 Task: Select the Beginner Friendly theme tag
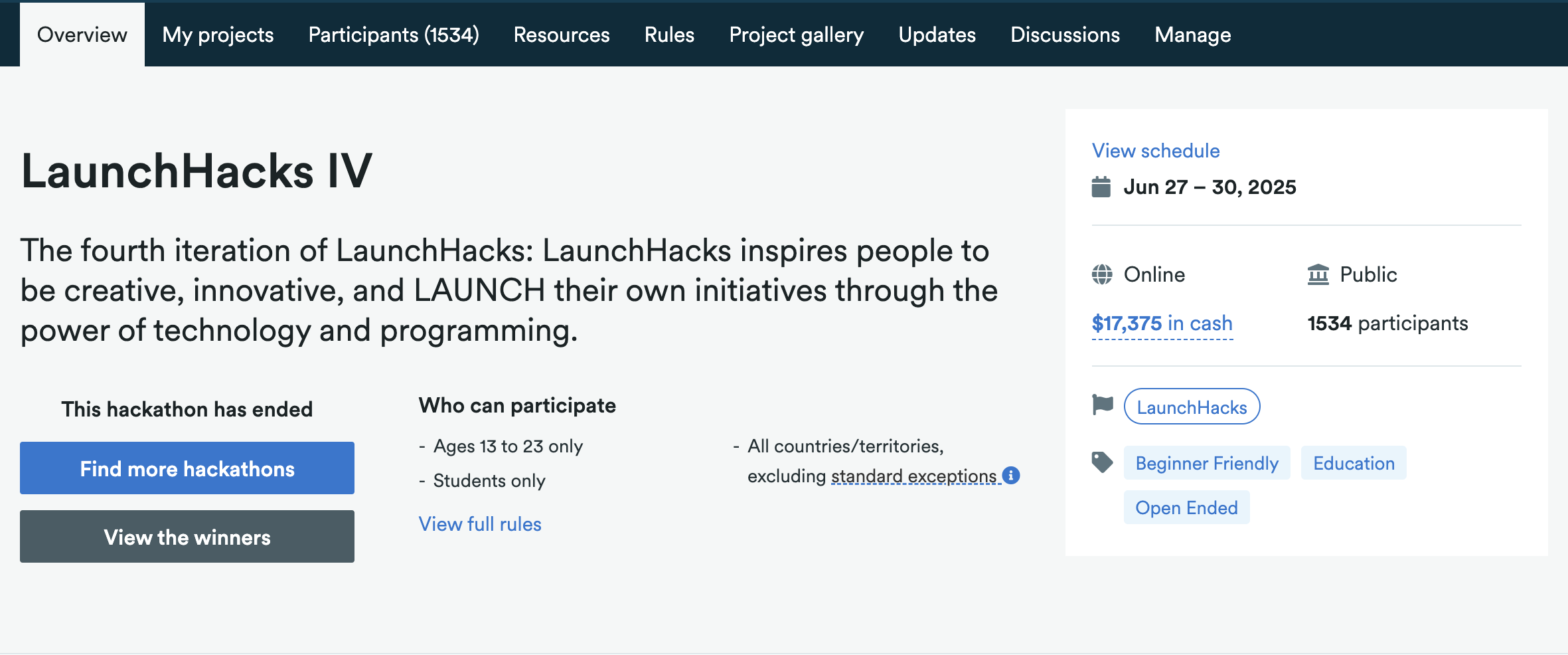tap(1206, 463)
